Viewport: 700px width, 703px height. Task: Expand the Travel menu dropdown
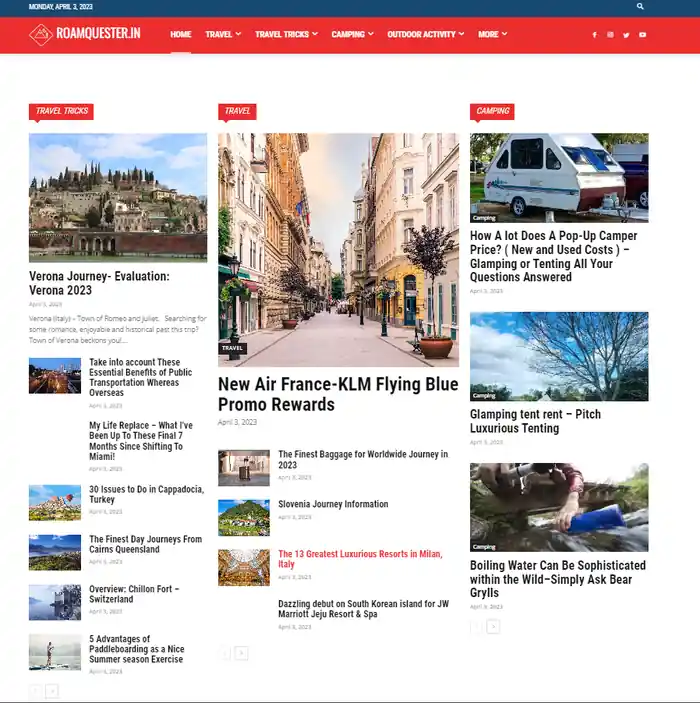(x=223, y=35)
